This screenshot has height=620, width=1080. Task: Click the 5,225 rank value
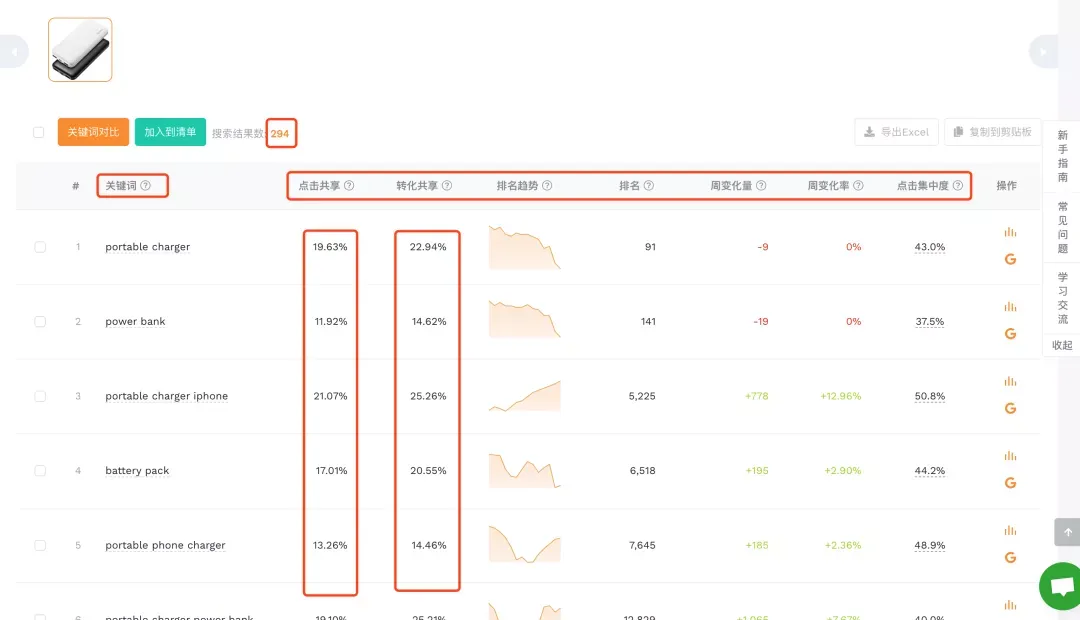coord(642,396)
